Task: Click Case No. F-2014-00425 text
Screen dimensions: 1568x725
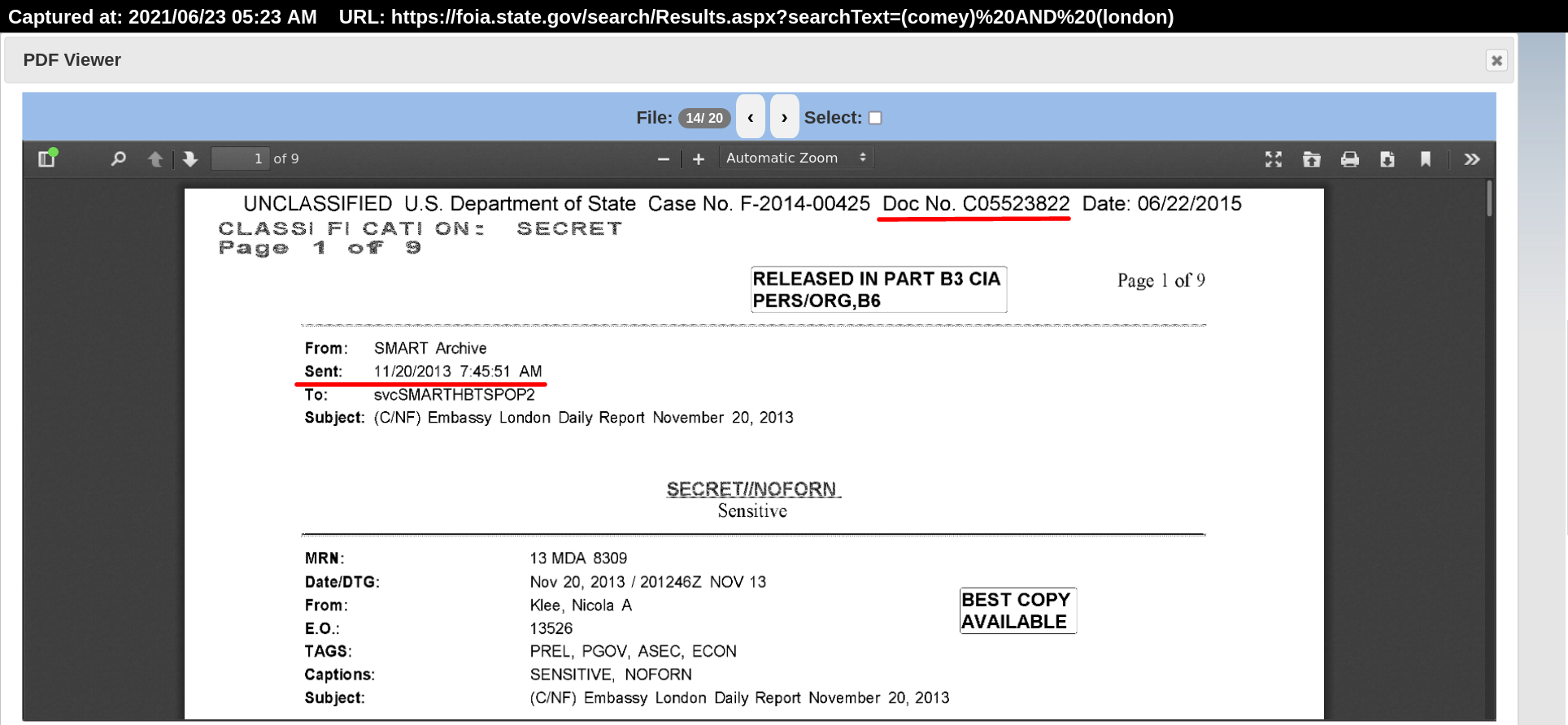Action: (x=759, y=204)
